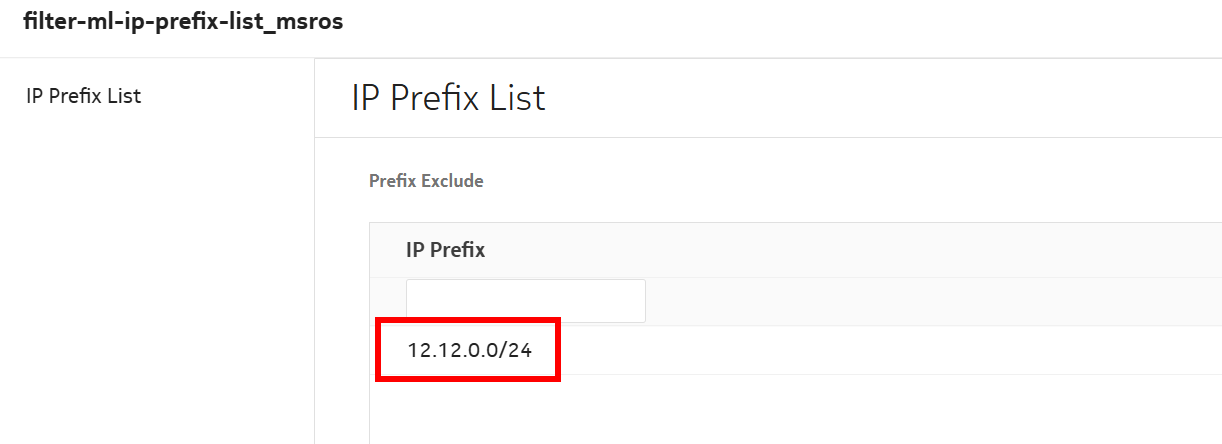Click the divider between sidebar and main panel
1222x444 pixels.
click(314, 250)
